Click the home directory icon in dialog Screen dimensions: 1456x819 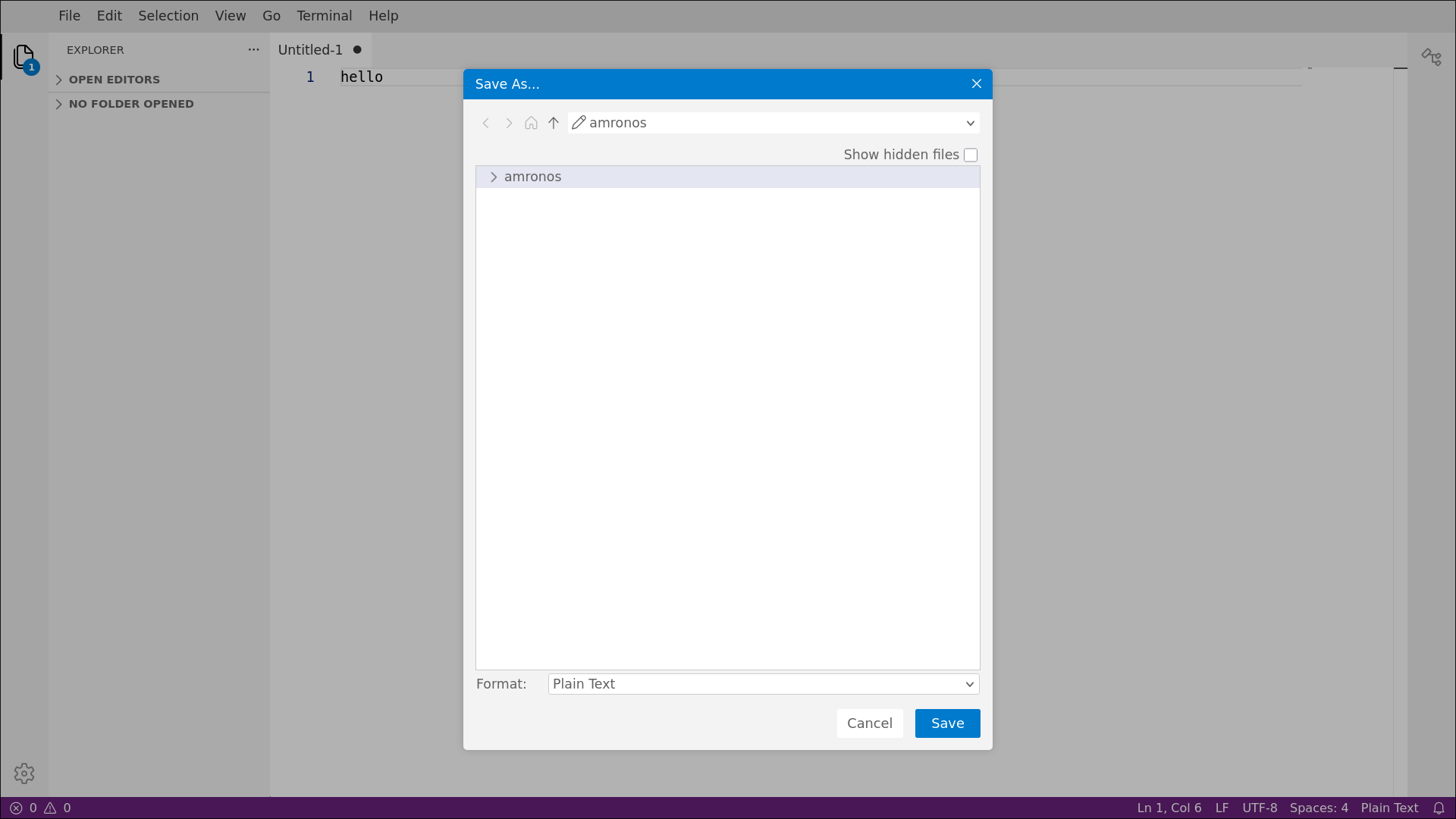click(x=531, y=123)
